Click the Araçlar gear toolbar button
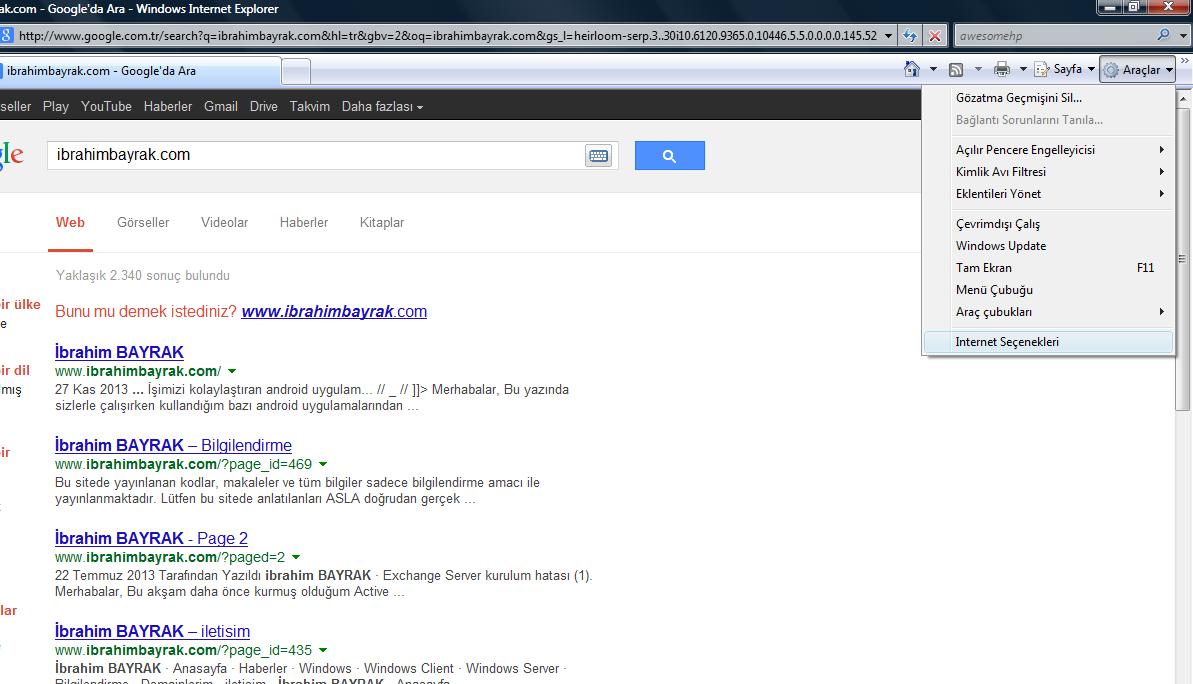Screen dimensions: 1193x684 (x=1137, y=70)
